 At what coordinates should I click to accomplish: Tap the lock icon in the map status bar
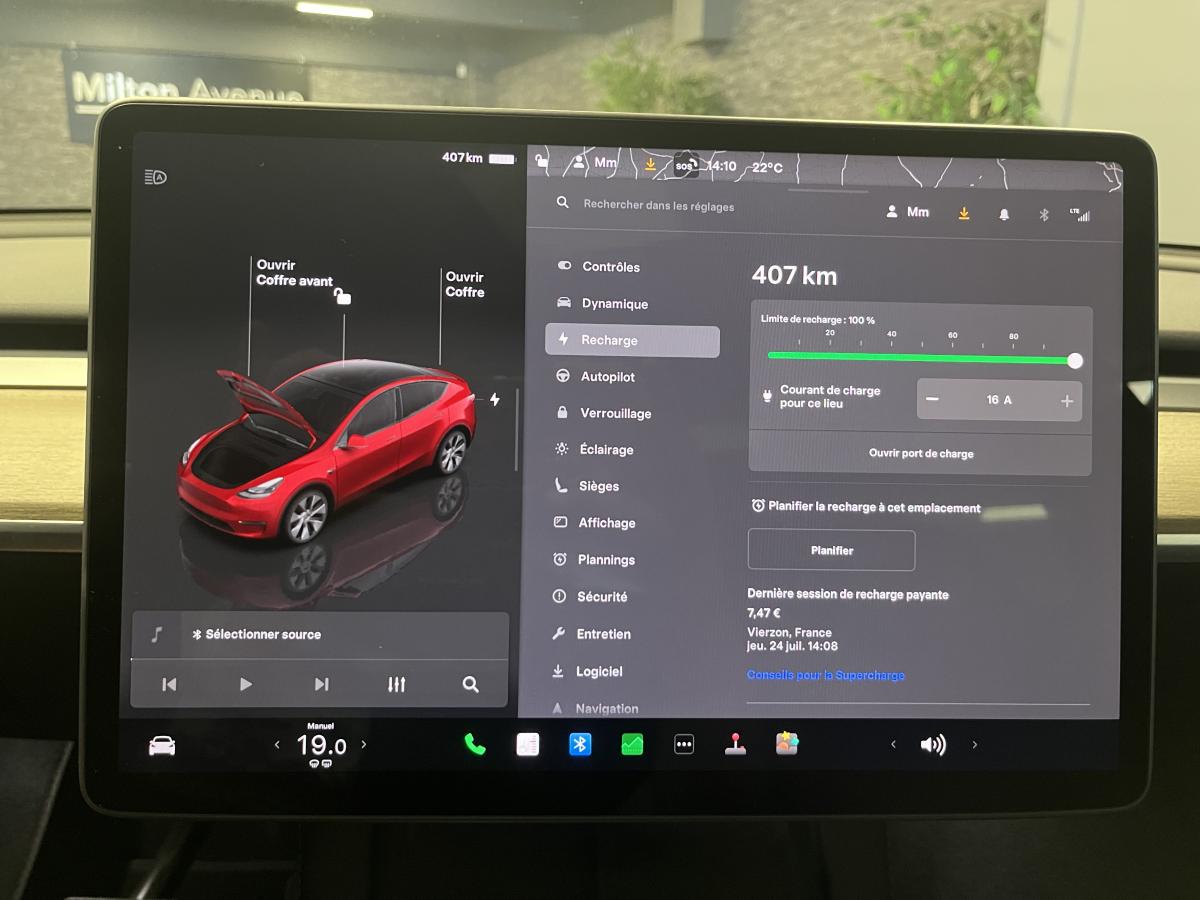541,161
